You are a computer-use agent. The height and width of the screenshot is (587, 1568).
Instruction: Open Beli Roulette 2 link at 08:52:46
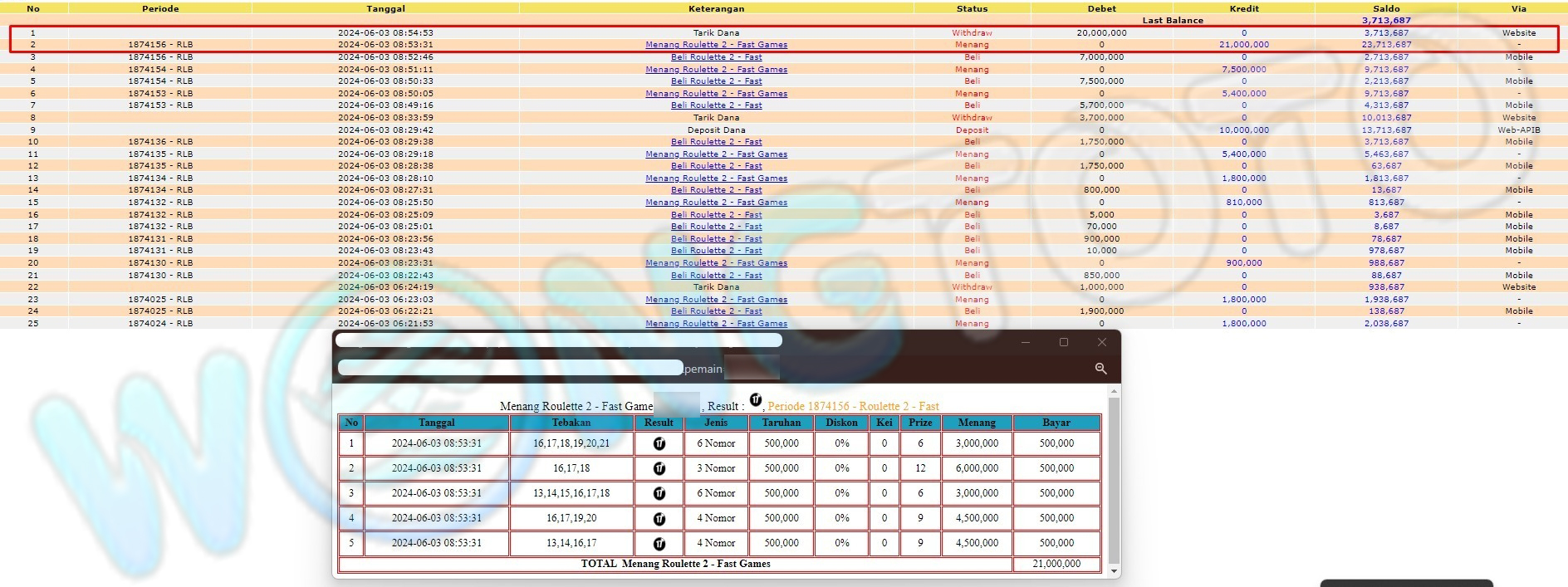click(x=716, y=57)
